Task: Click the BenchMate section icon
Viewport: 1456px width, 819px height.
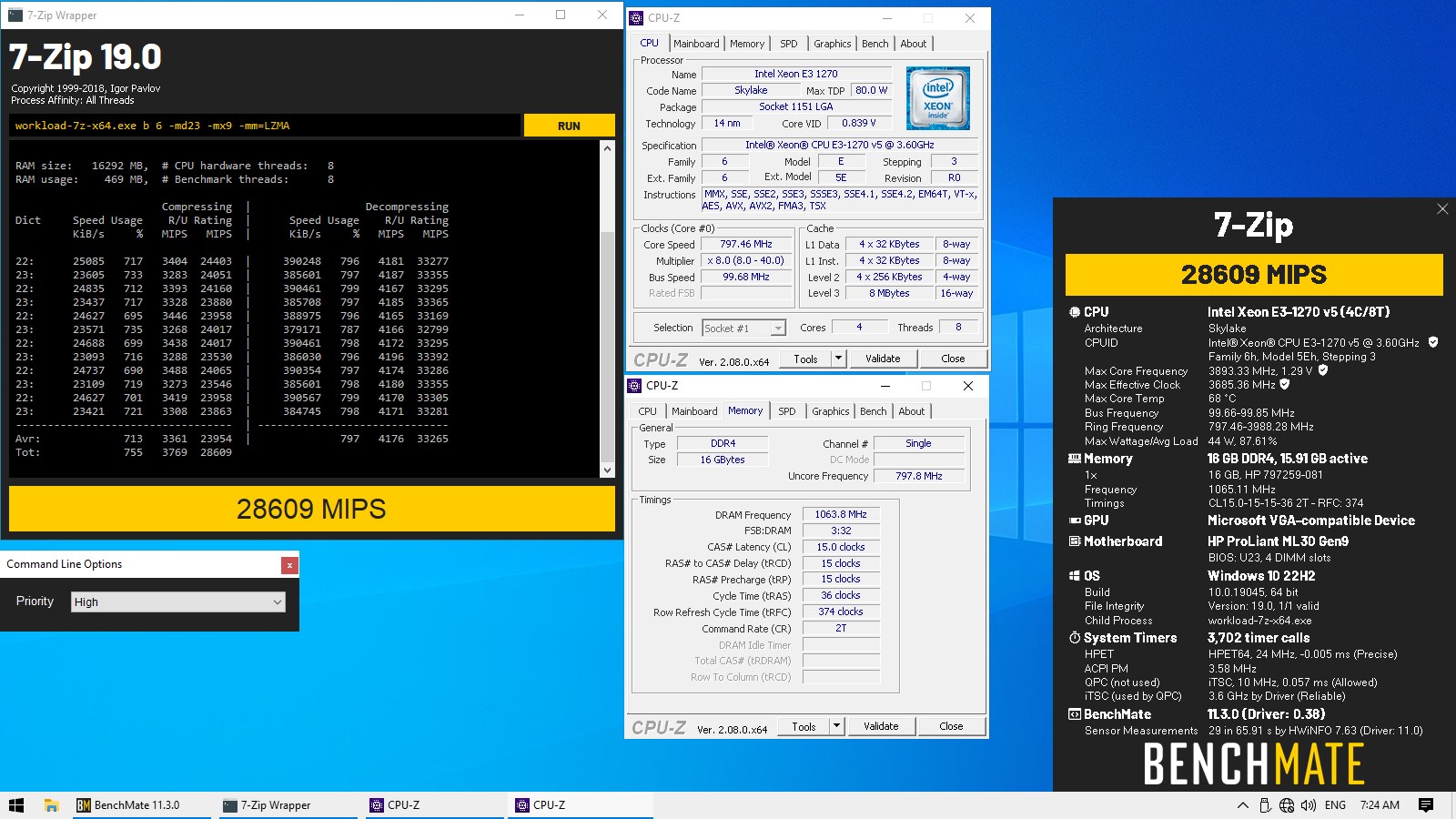Action: pyautogui.click(x=1075, y=714)
